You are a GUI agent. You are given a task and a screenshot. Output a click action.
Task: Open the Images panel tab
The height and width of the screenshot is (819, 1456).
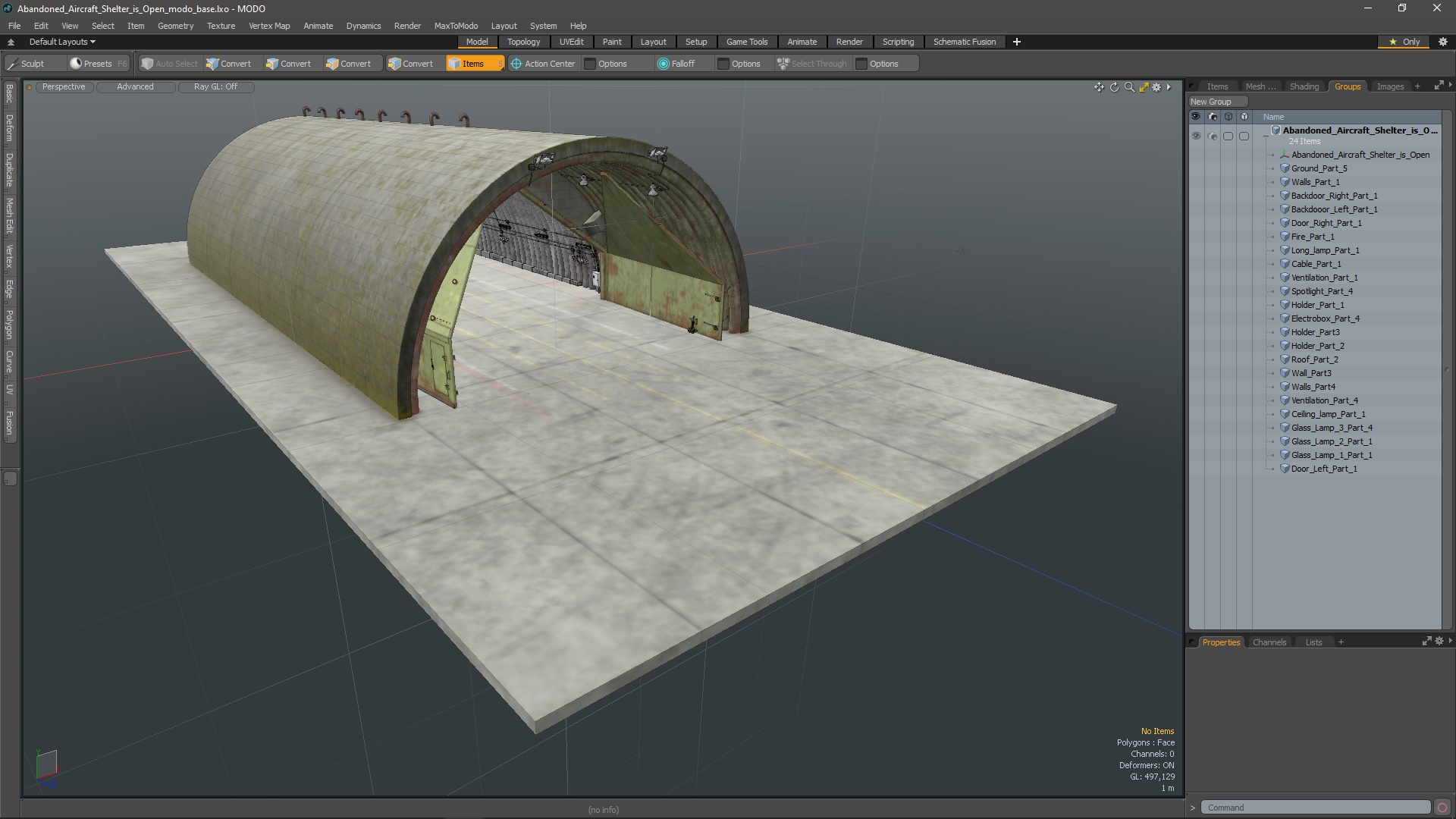(1390, 86)
